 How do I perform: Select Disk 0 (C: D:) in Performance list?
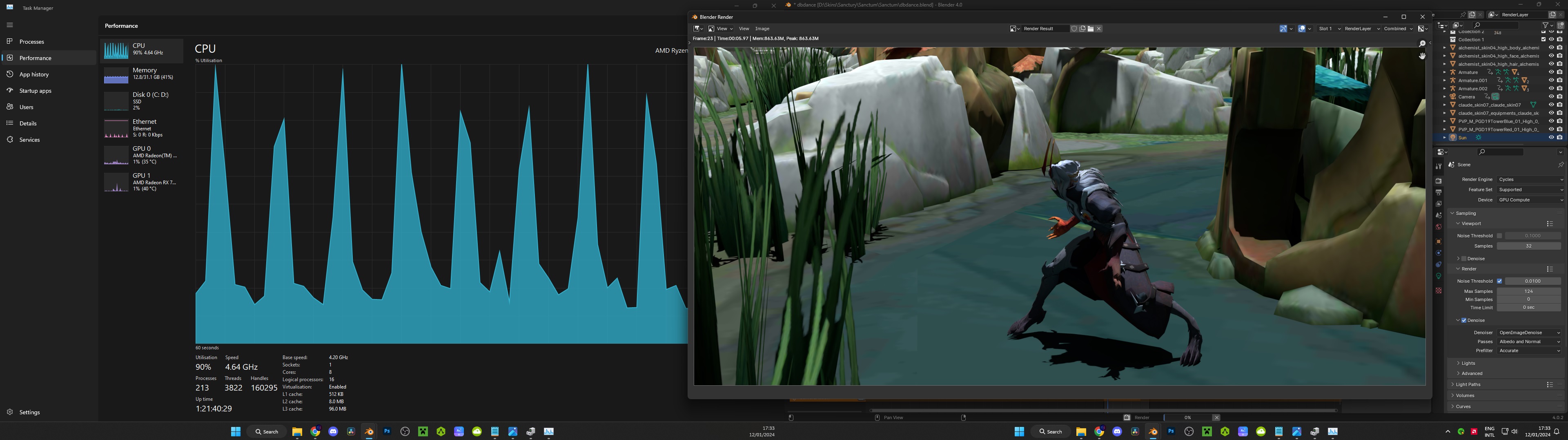[142, 101]
